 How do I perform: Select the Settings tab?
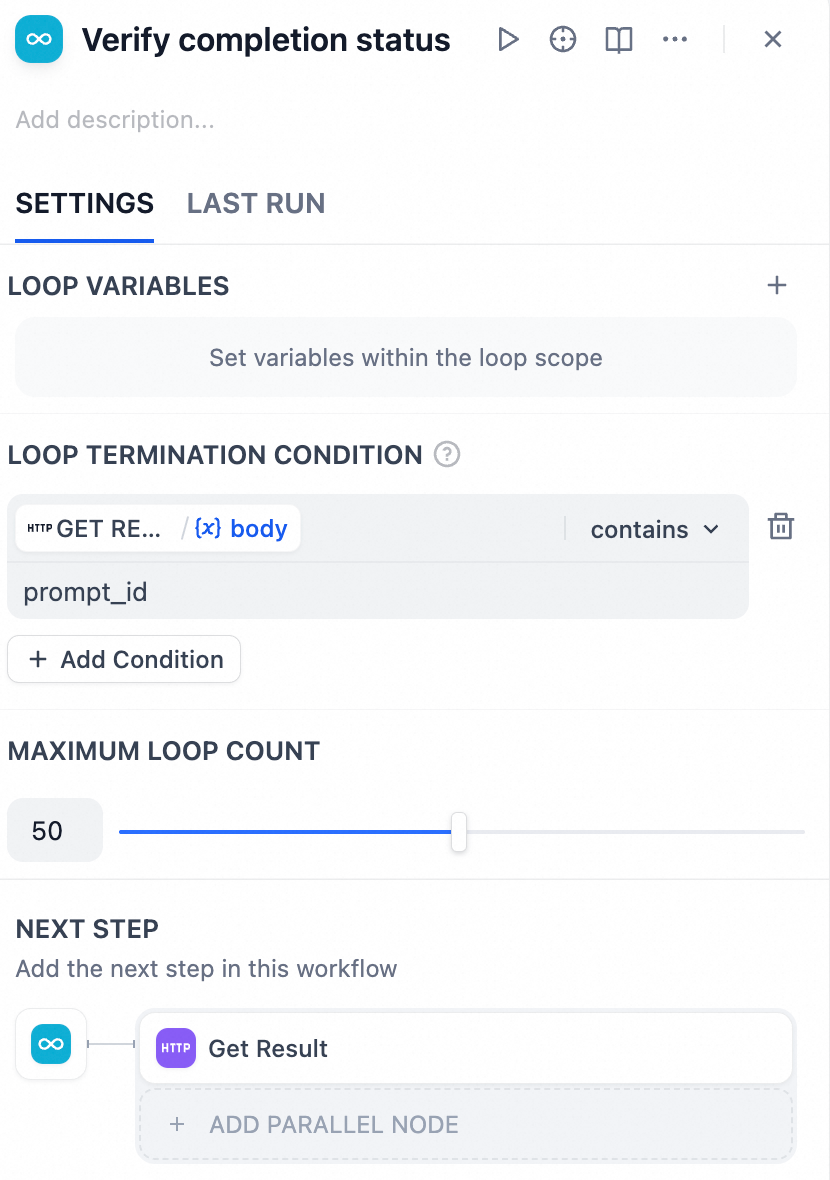85,204
